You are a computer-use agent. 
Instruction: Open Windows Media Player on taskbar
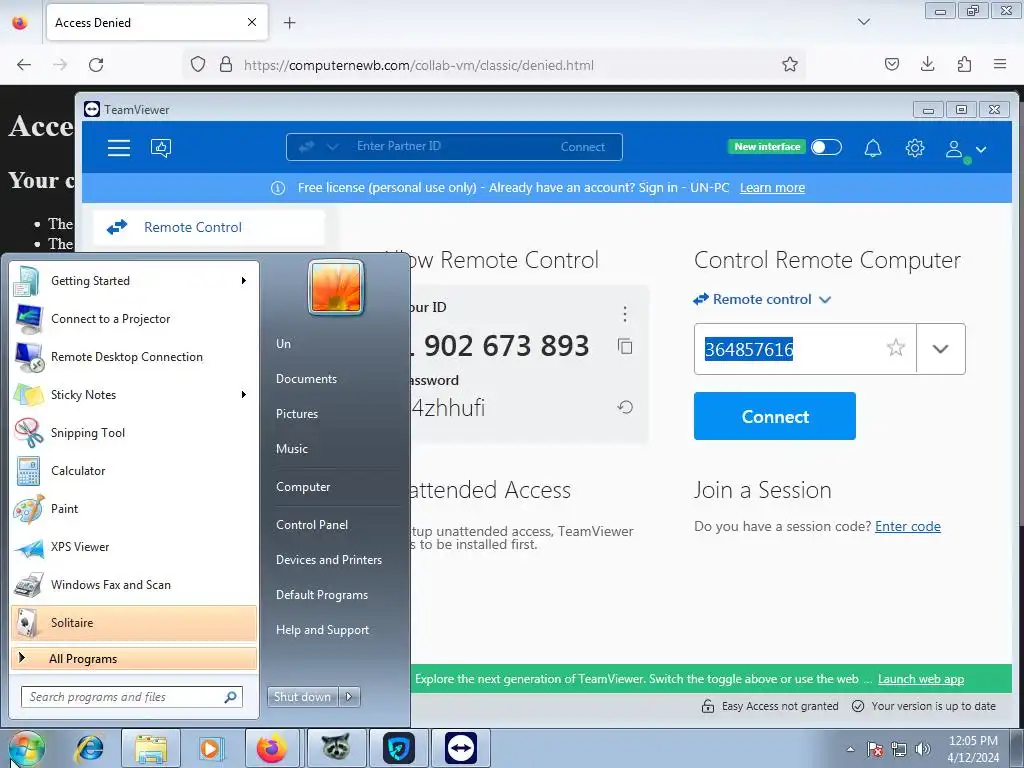[x=211, y=748]
